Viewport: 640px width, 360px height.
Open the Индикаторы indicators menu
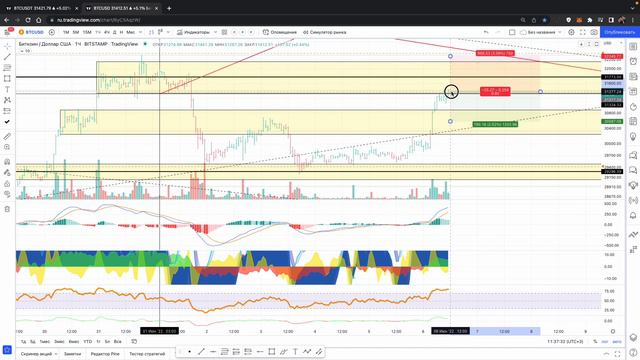pyautogui.click(x=193, y=32)
